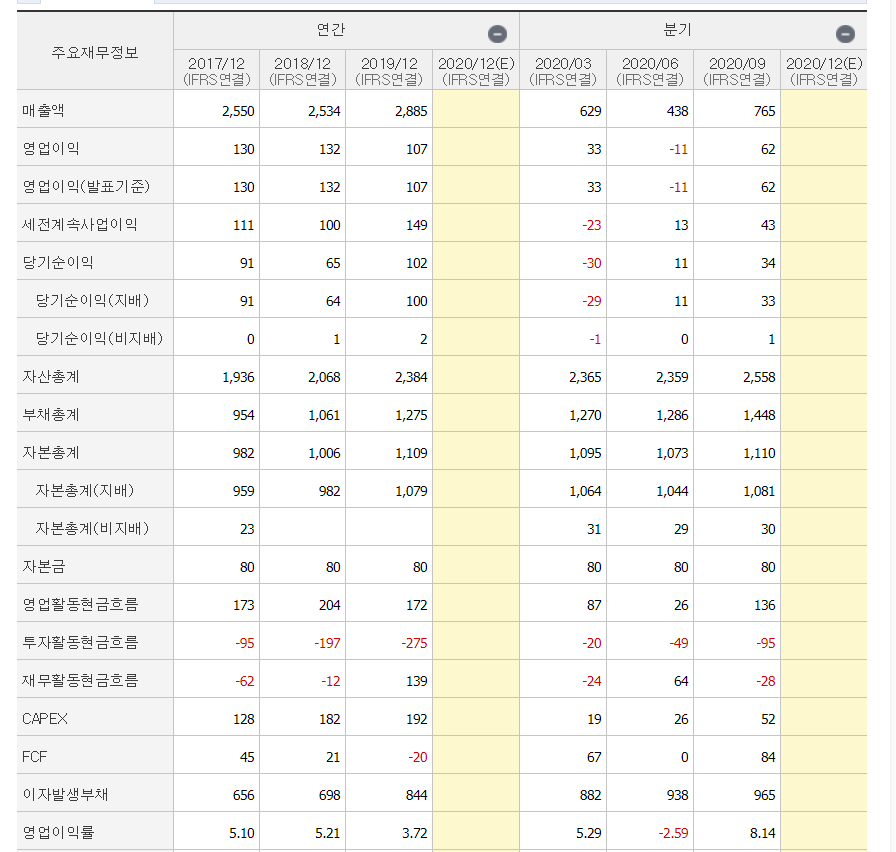This screenshot has height=852, width=896.
Task: Click the 136 operating cash flow value for 2020/09
Action: click(765, 605)
